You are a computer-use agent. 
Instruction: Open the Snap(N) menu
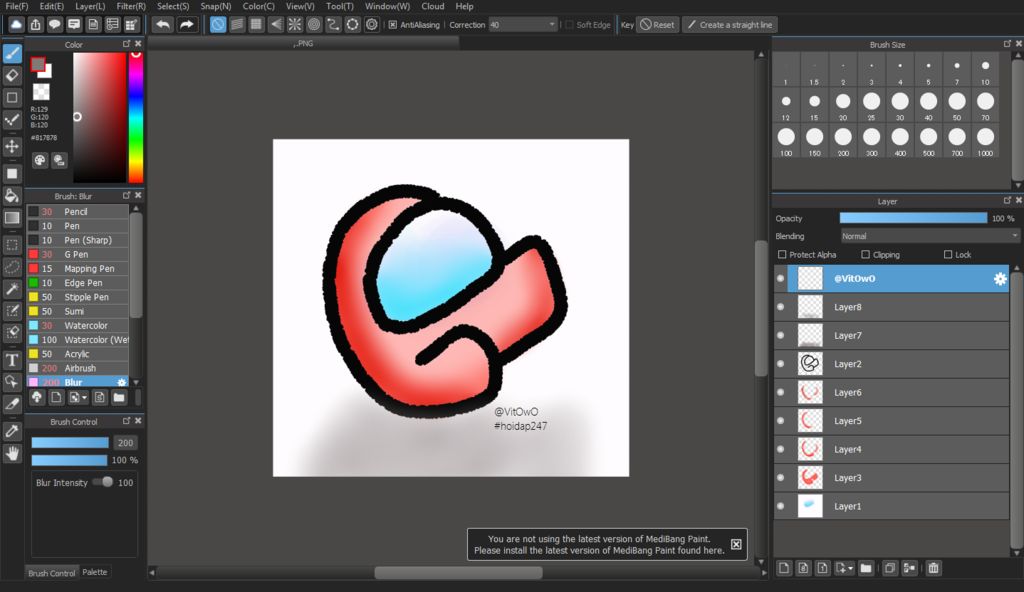216,6
